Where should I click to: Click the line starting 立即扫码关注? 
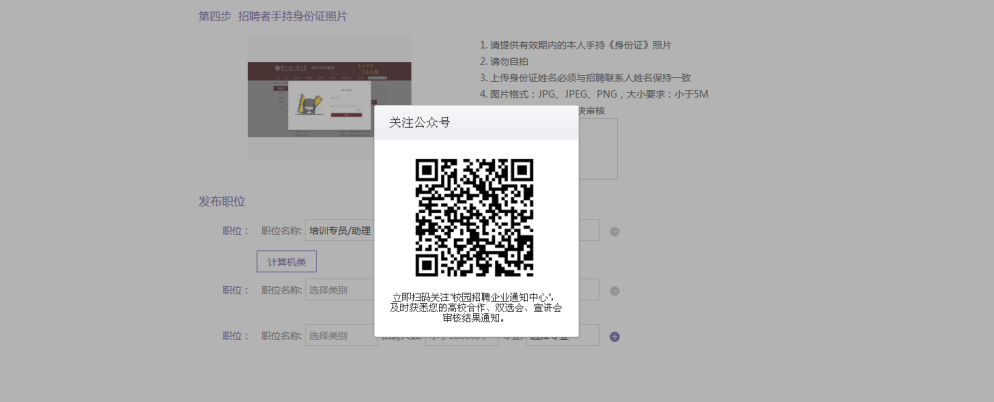[476, 297]
